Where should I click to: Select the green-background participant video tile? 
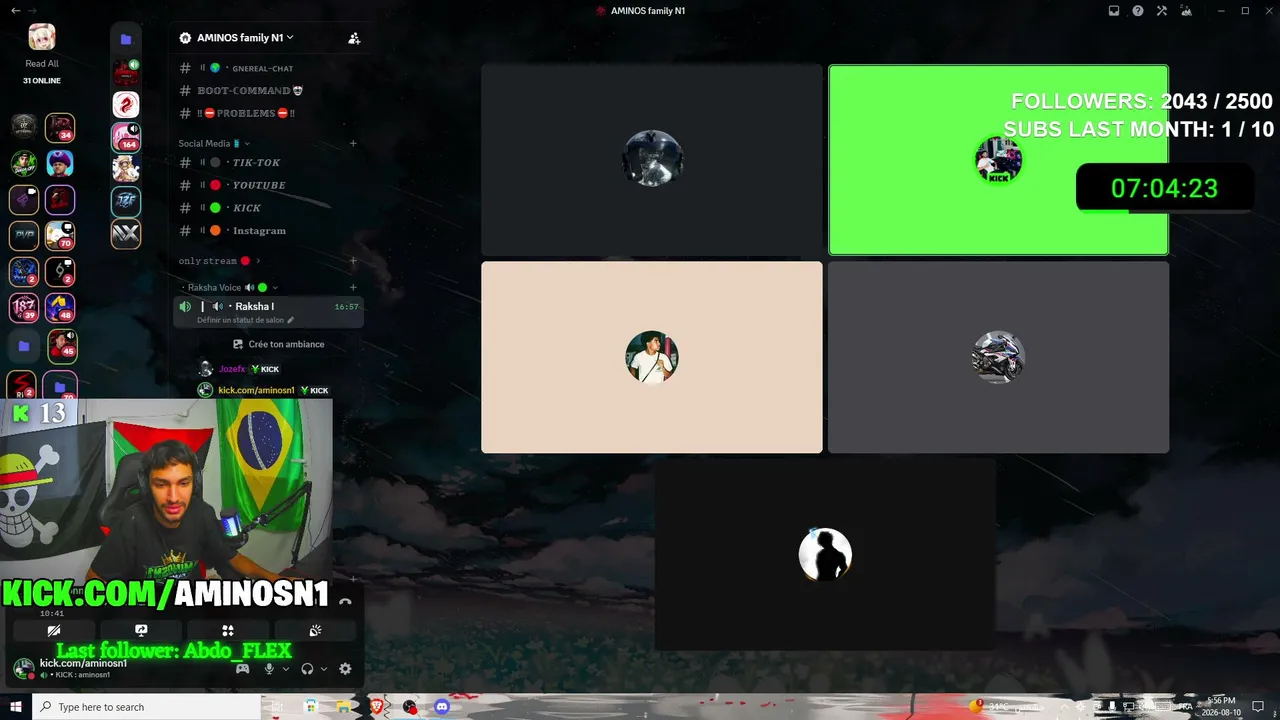(x=998, y=160)
